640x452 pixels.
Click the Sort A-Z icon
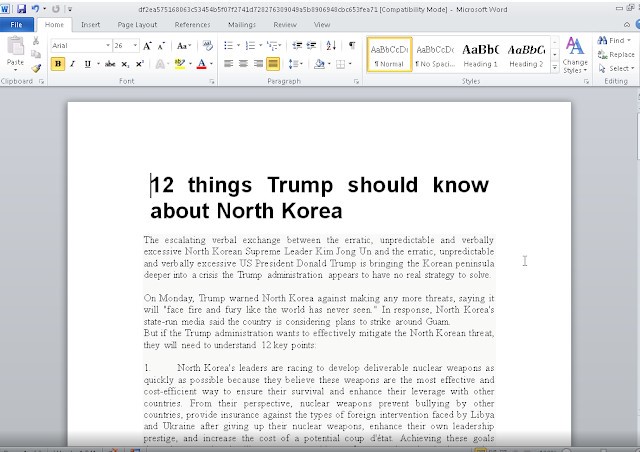pos(332,46)
